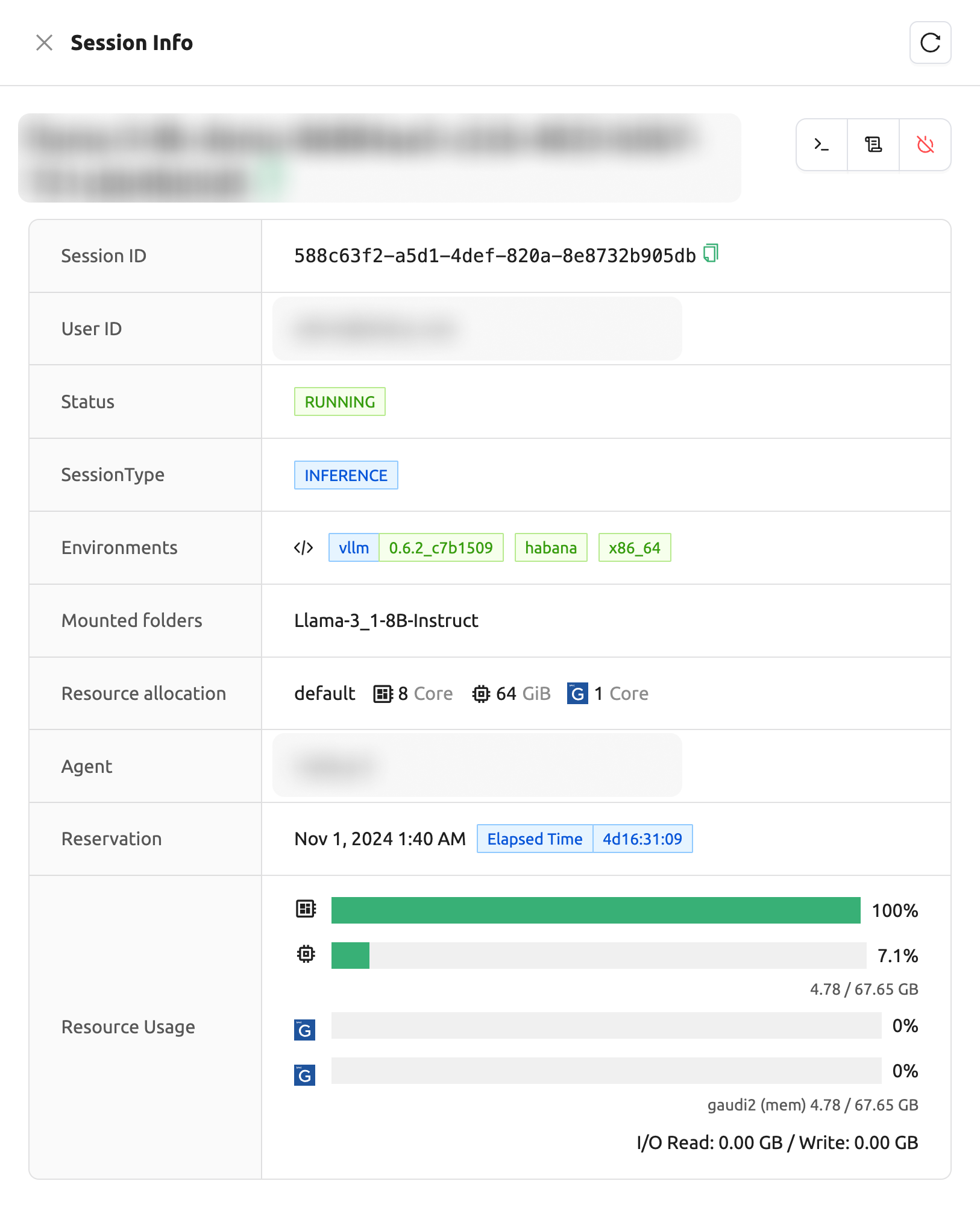Click the blurred User ID field
980x1225 pixels.
(x=477, y=329)
